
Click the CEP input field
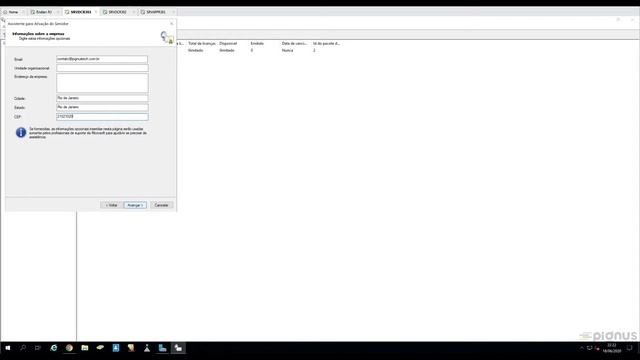(x=102, y=117)
